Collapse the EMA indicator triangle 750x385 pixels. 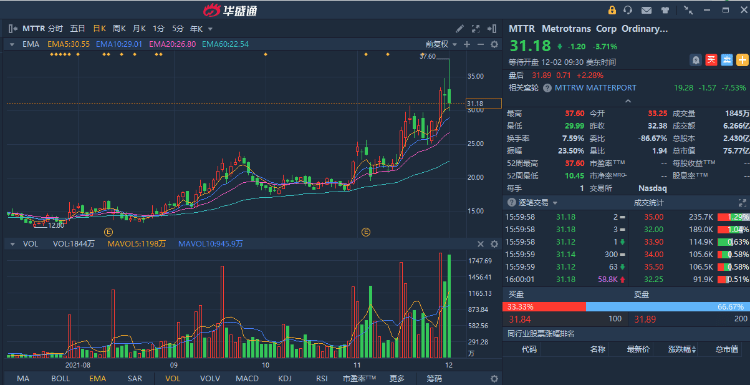(11, 44)
